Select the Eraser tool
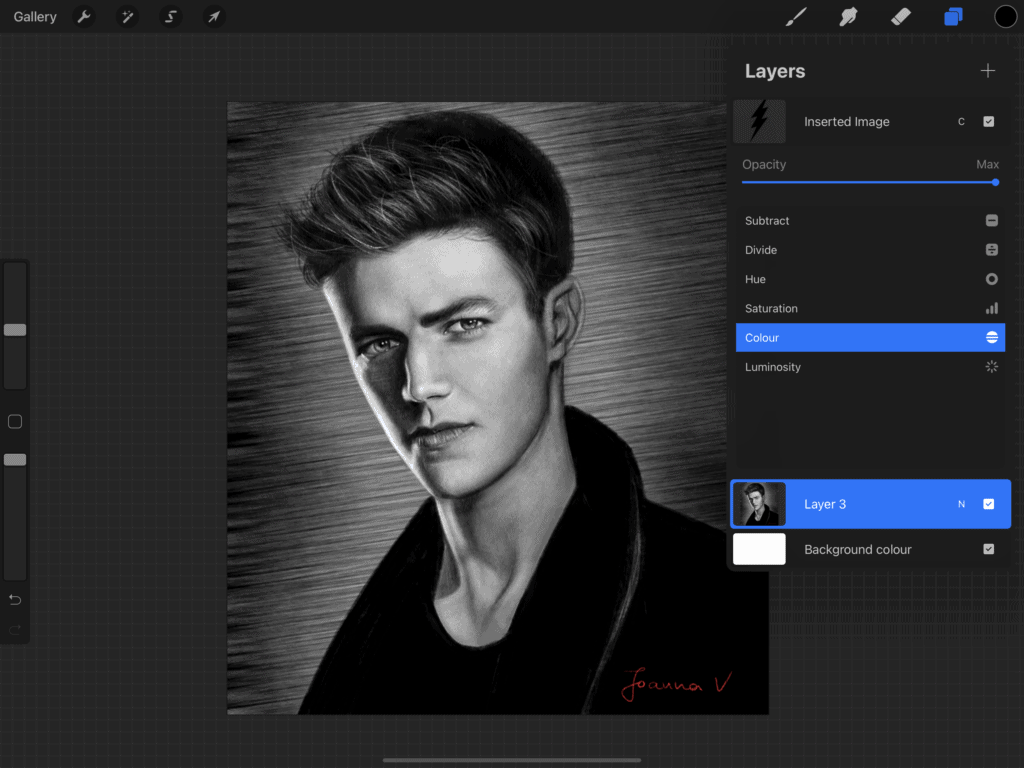Image resolution: width=1024 pixels, height=768 pixels. 901,17
